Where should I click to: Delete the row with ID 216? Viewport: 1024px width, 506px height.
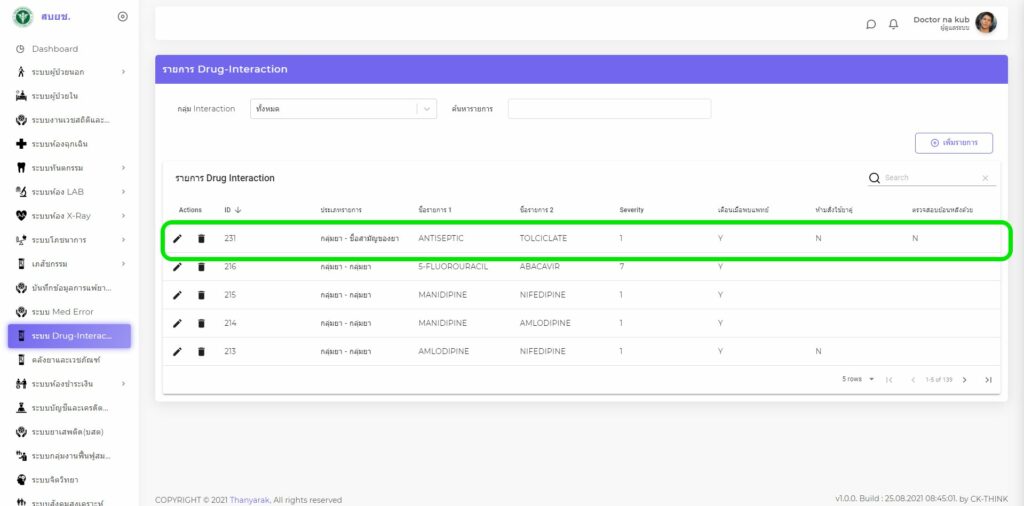(x=201, y=267)
